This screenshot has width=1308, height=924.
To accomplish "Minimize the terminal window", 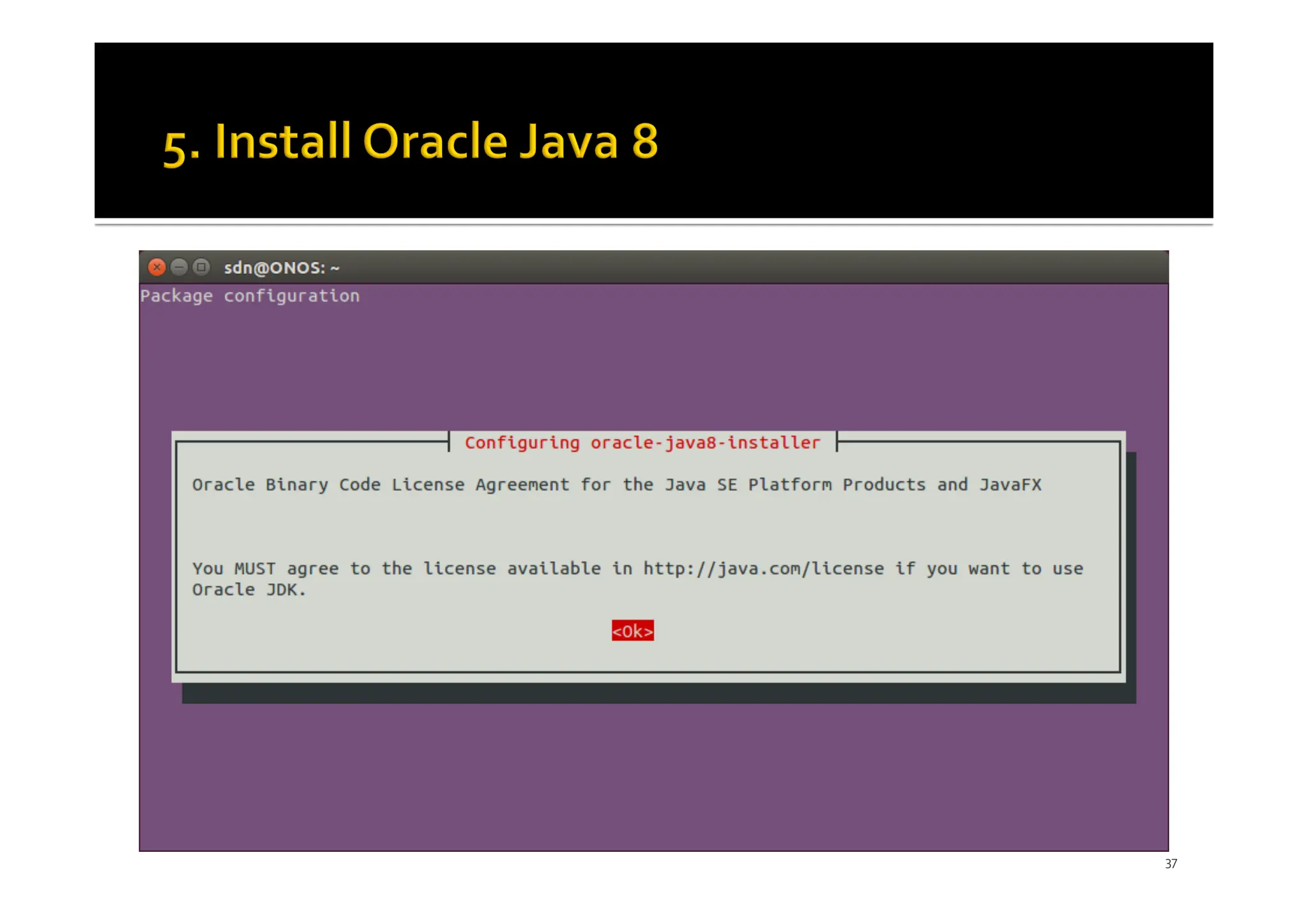I will click(x=179, y=267).
